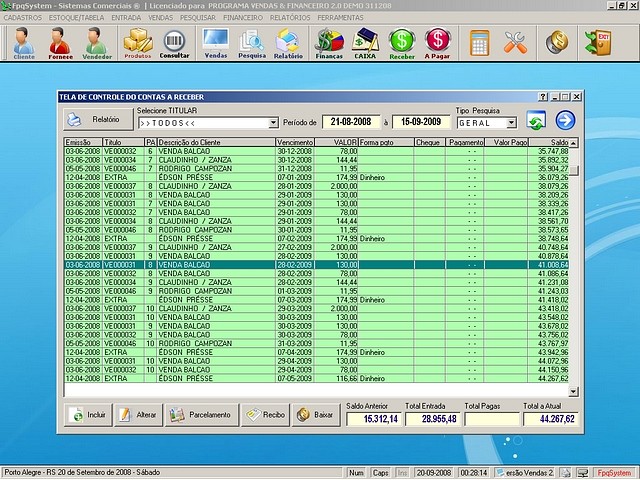The image size is (640, 480).
Task: Click the Parcelamento button
Action: coord(202,414)
